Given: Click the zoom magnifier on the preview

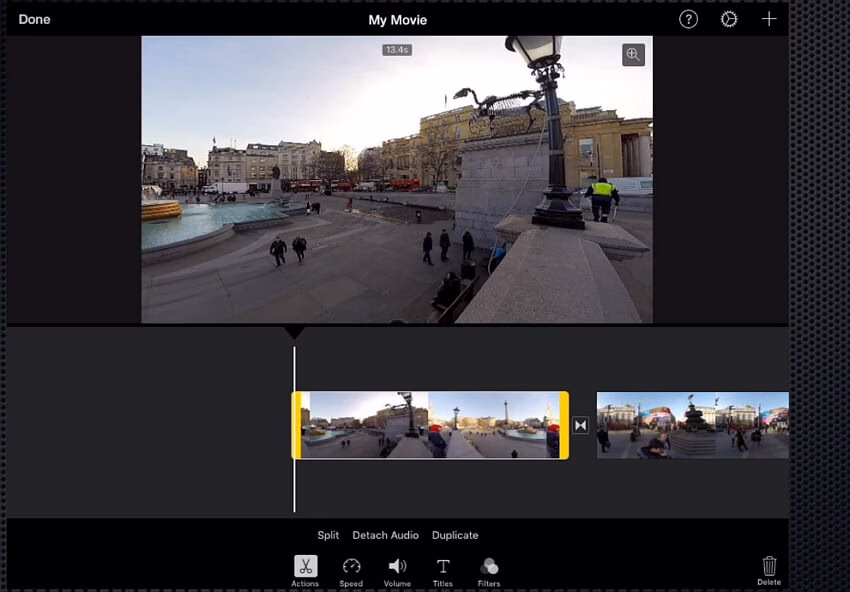Looking at the screenshot, I should 633,54.
